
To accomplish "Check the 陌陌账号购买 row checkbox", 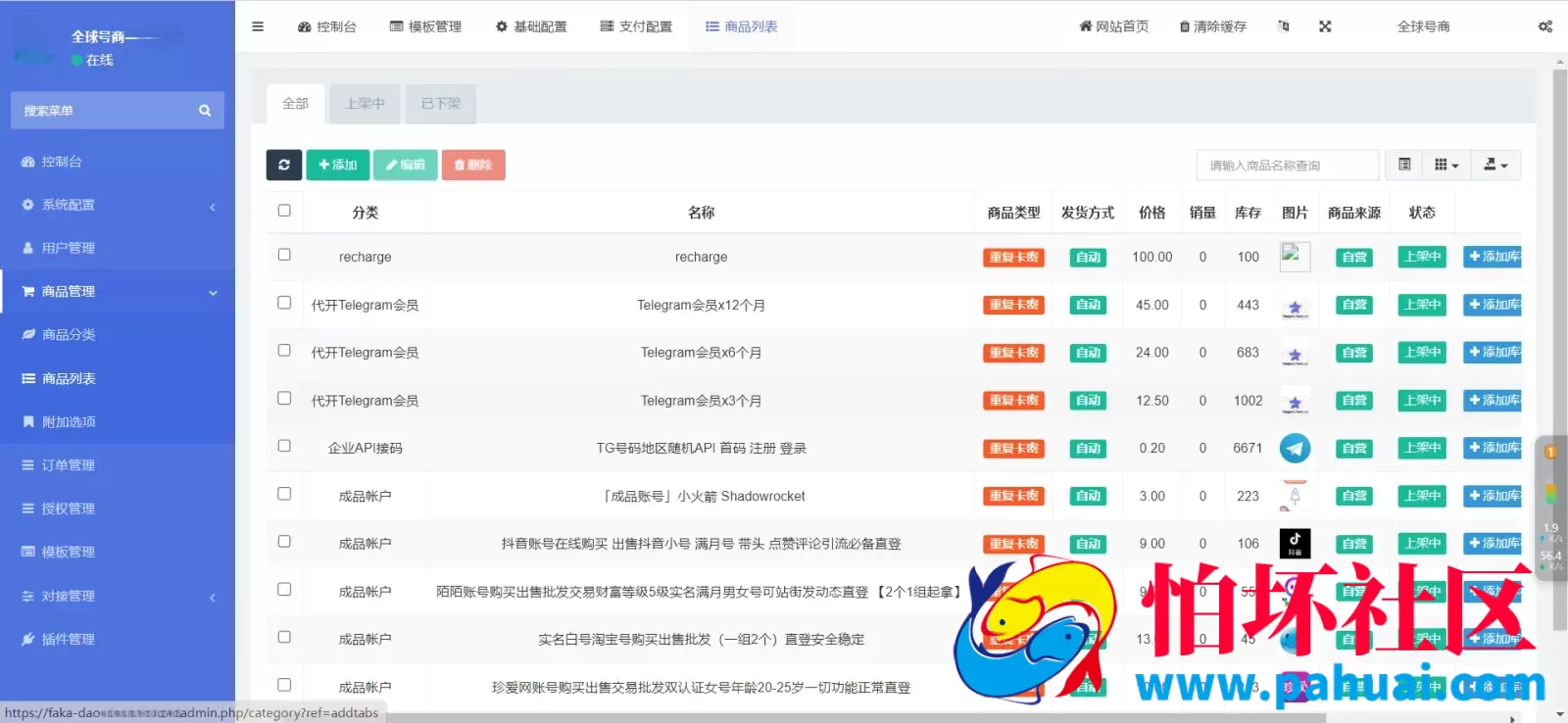I will pyautogui.click(x=284, y=589).
